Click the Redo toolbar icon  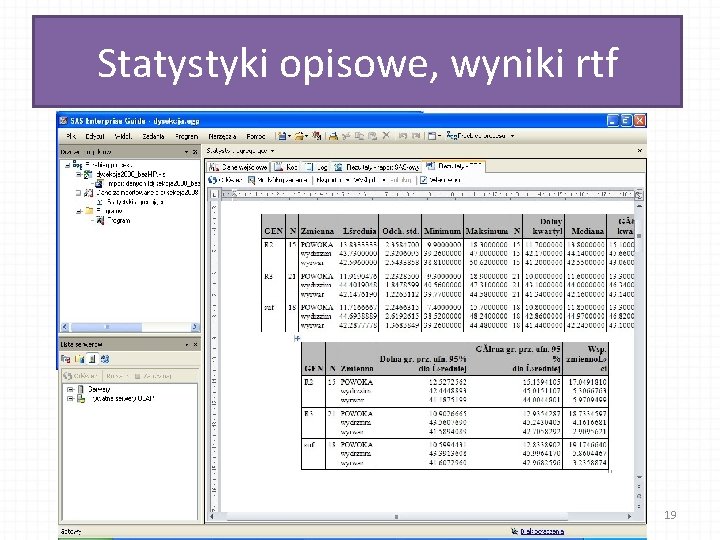pyautogui.click(x=416, y=136)
